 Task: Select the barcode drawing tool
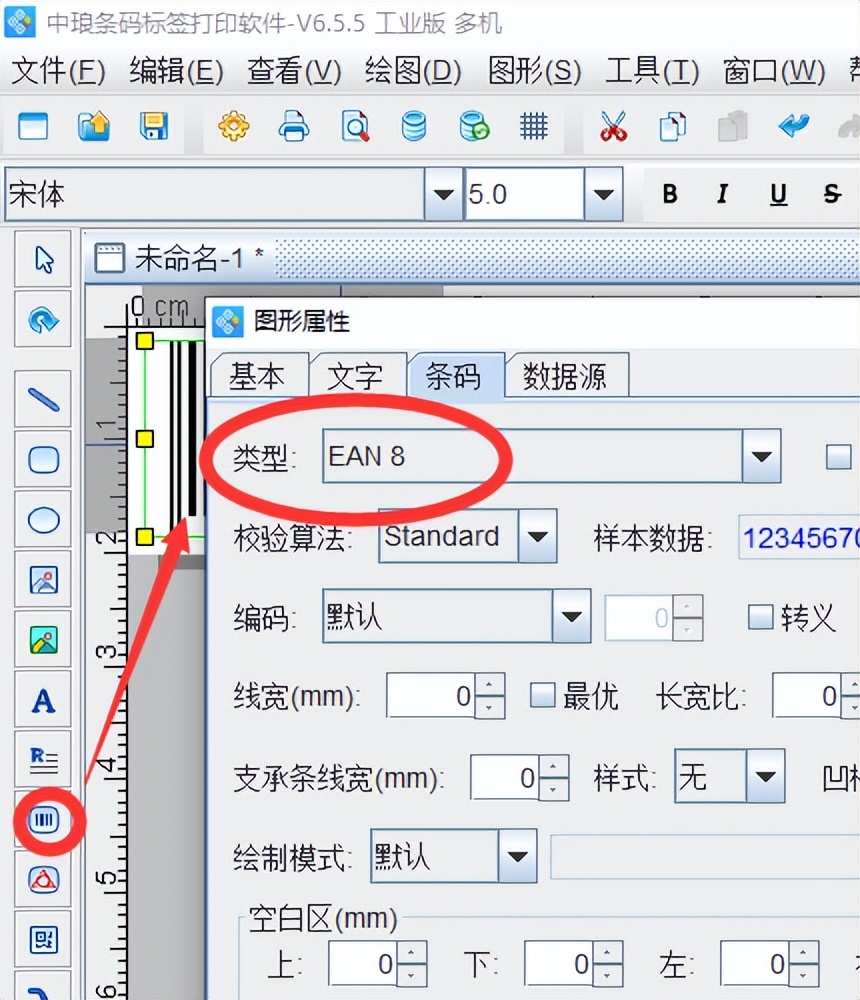[42, 820]
